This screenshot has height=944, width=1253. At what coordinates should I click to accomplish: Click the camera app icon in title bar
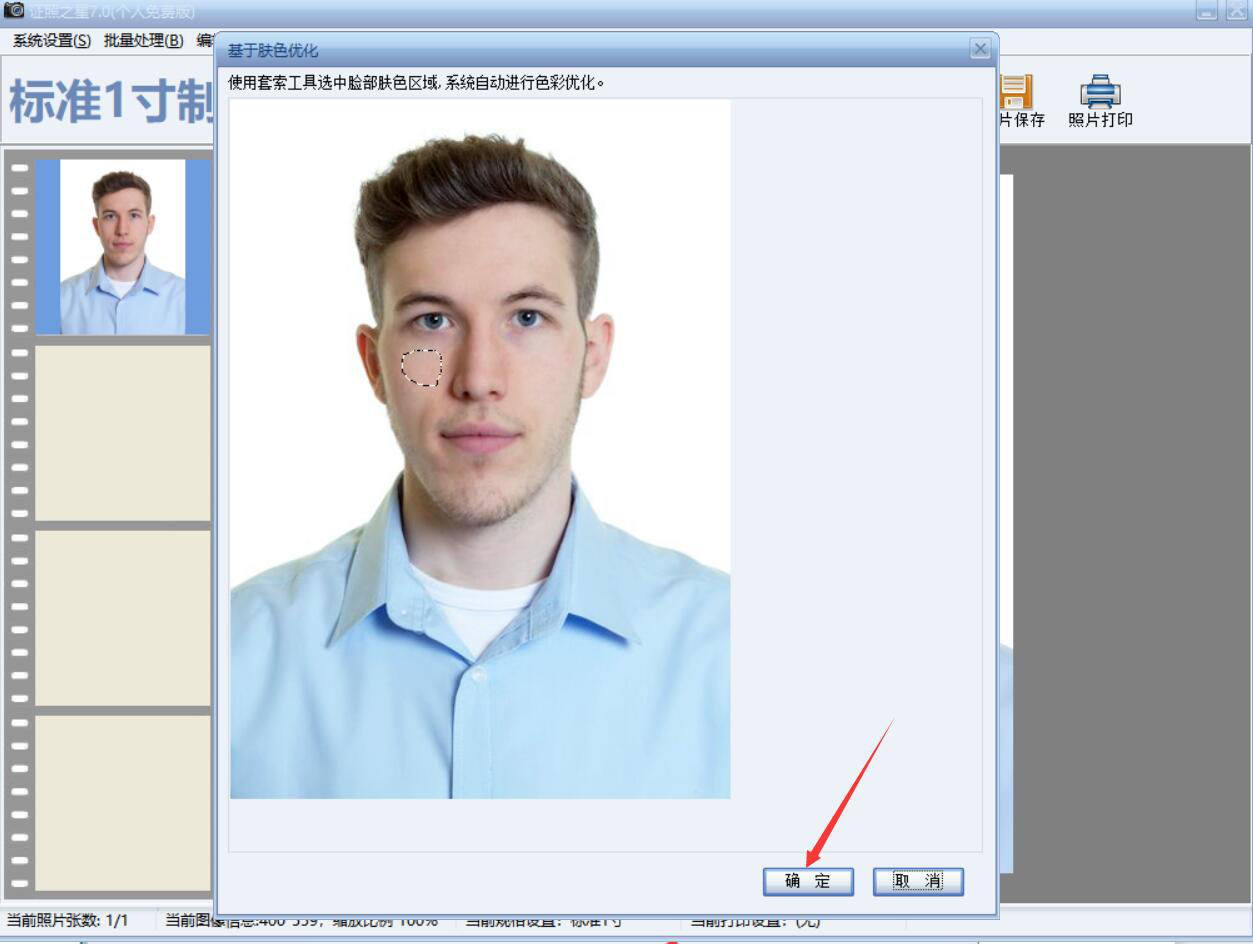(14, 10)
